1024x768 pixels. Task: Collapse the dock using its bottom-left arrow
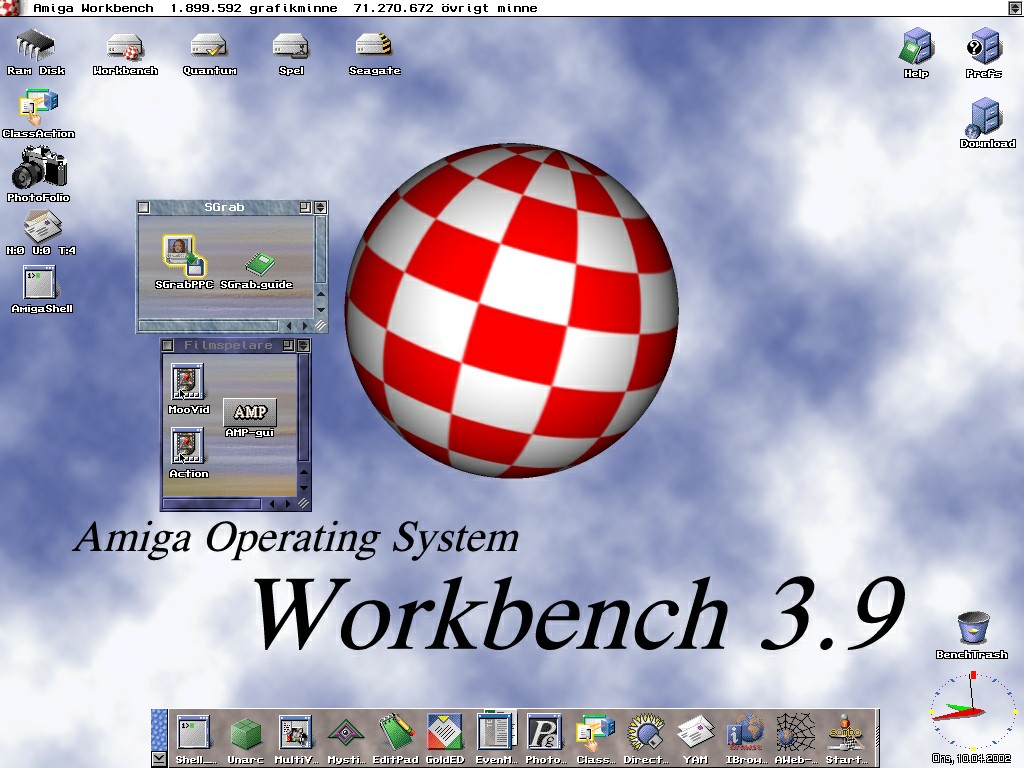(159, 759)
